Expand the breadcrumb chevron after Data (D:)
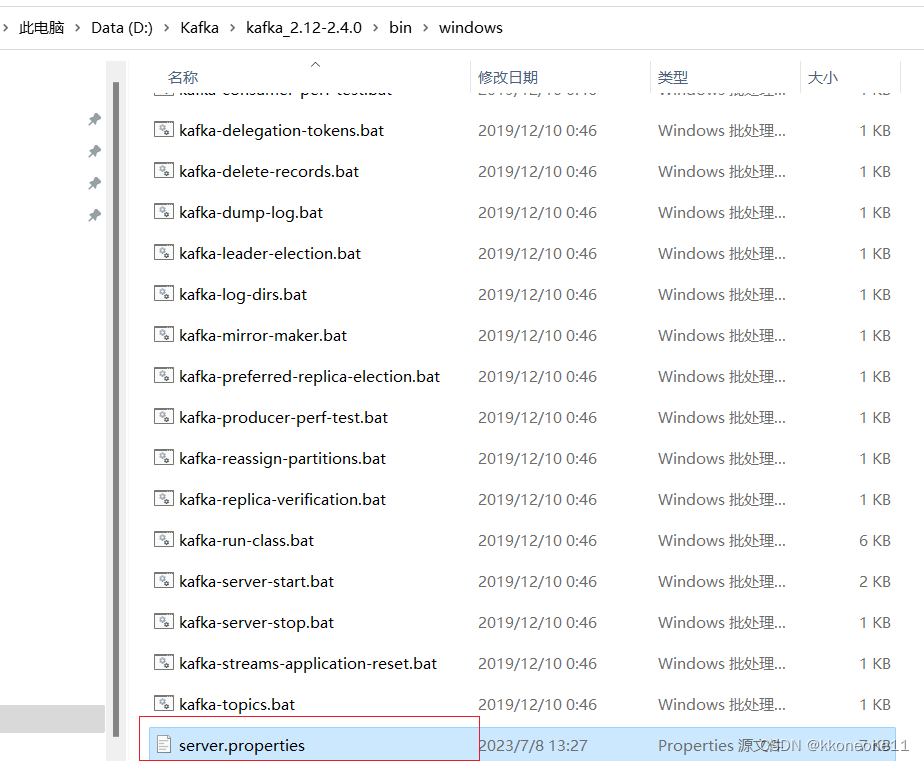This screenshot has height=761, width=924. [167, 28]
